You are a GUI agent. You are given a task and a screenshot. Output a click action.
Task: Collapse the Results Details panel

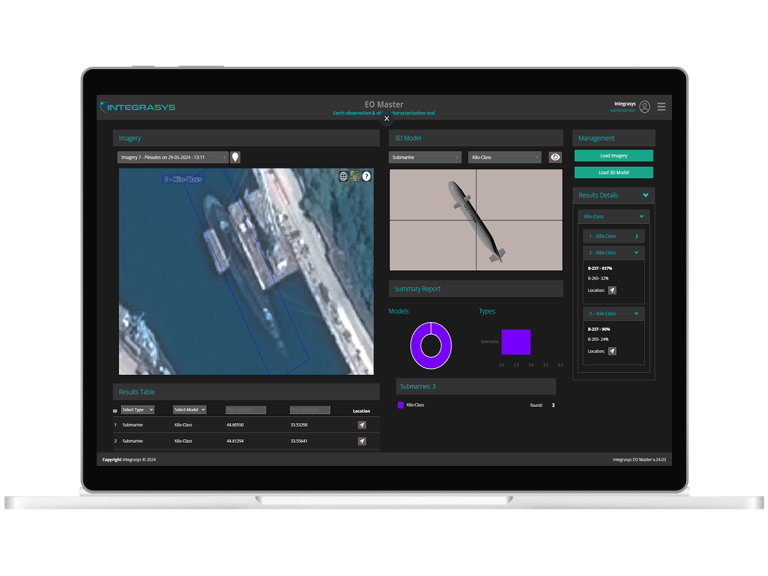(x=645, y=195)
